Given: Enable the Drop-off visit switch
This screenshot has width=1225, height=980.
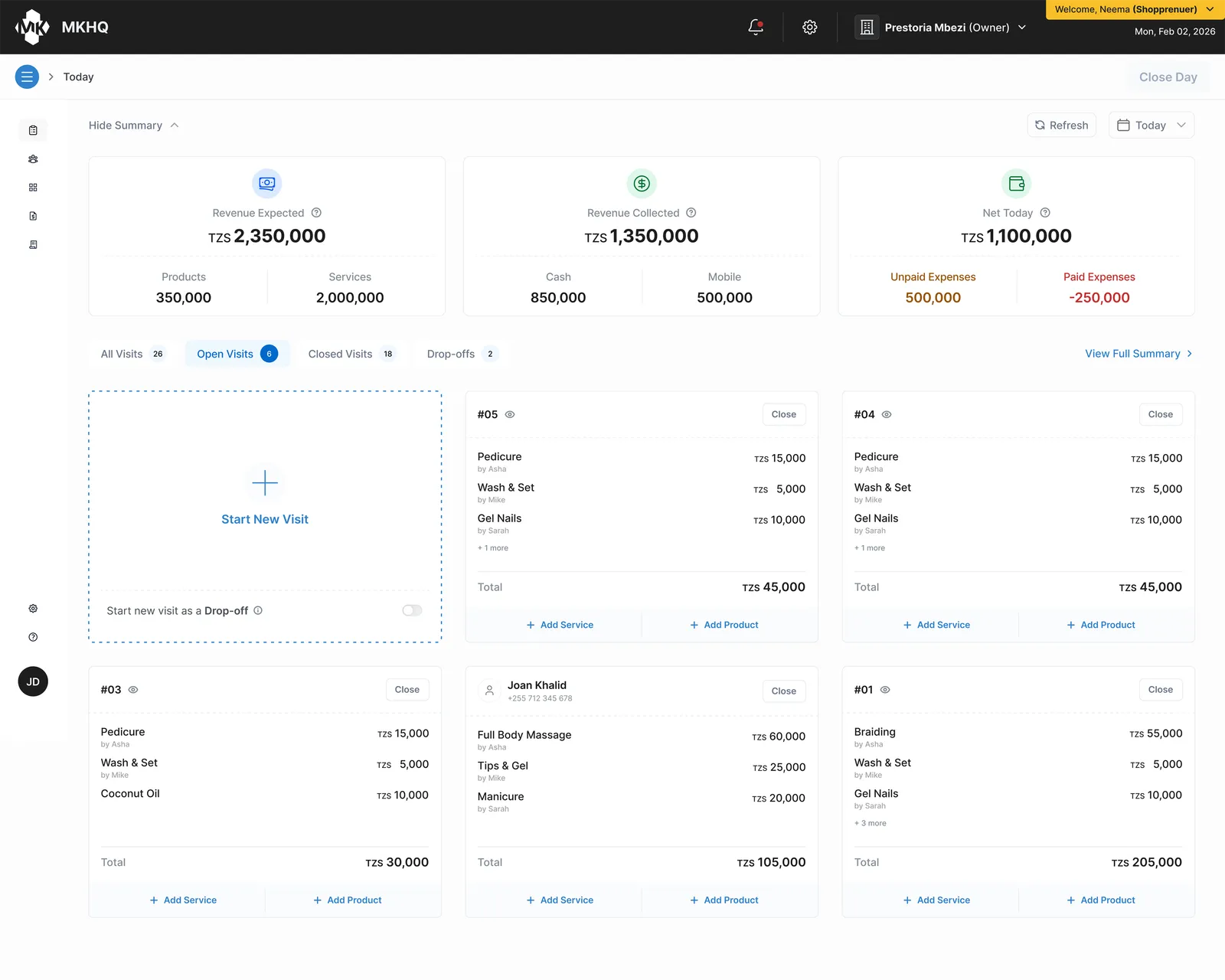Looking at the screenshot, I should point(412,610).
